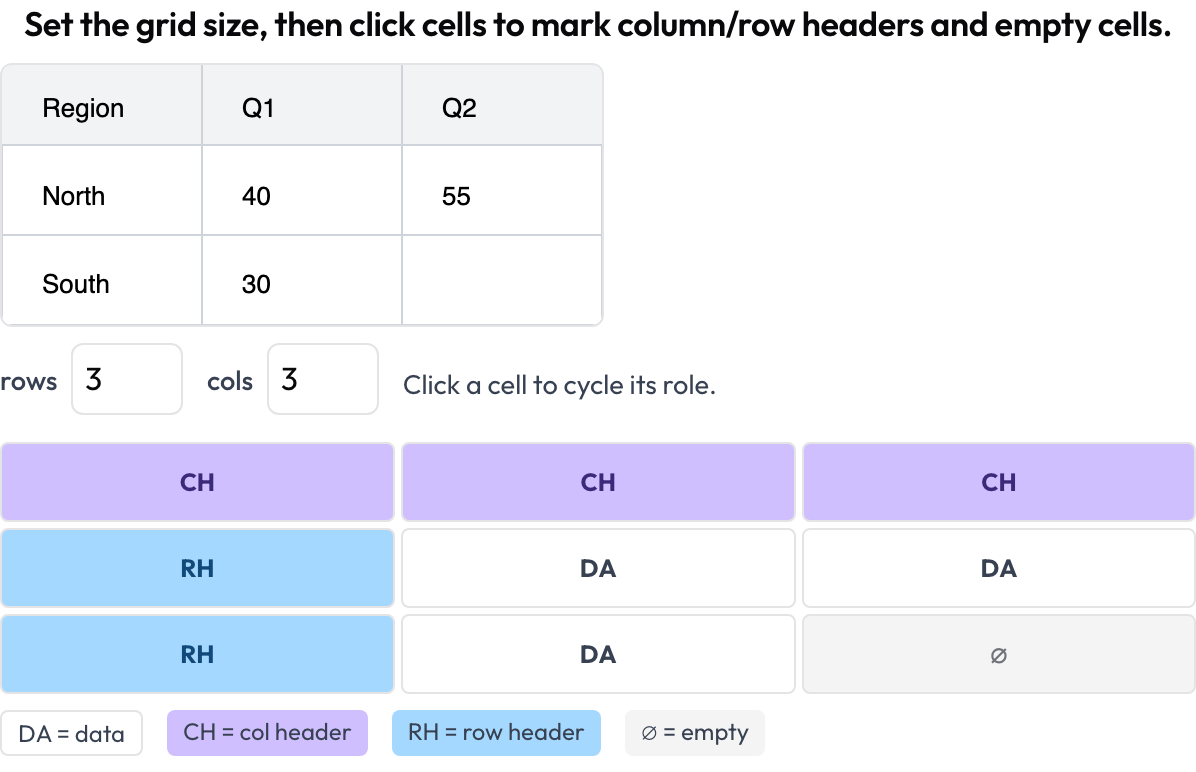Toggle the upper RH row header cell

pyautogui.click(x=197, y=568)
